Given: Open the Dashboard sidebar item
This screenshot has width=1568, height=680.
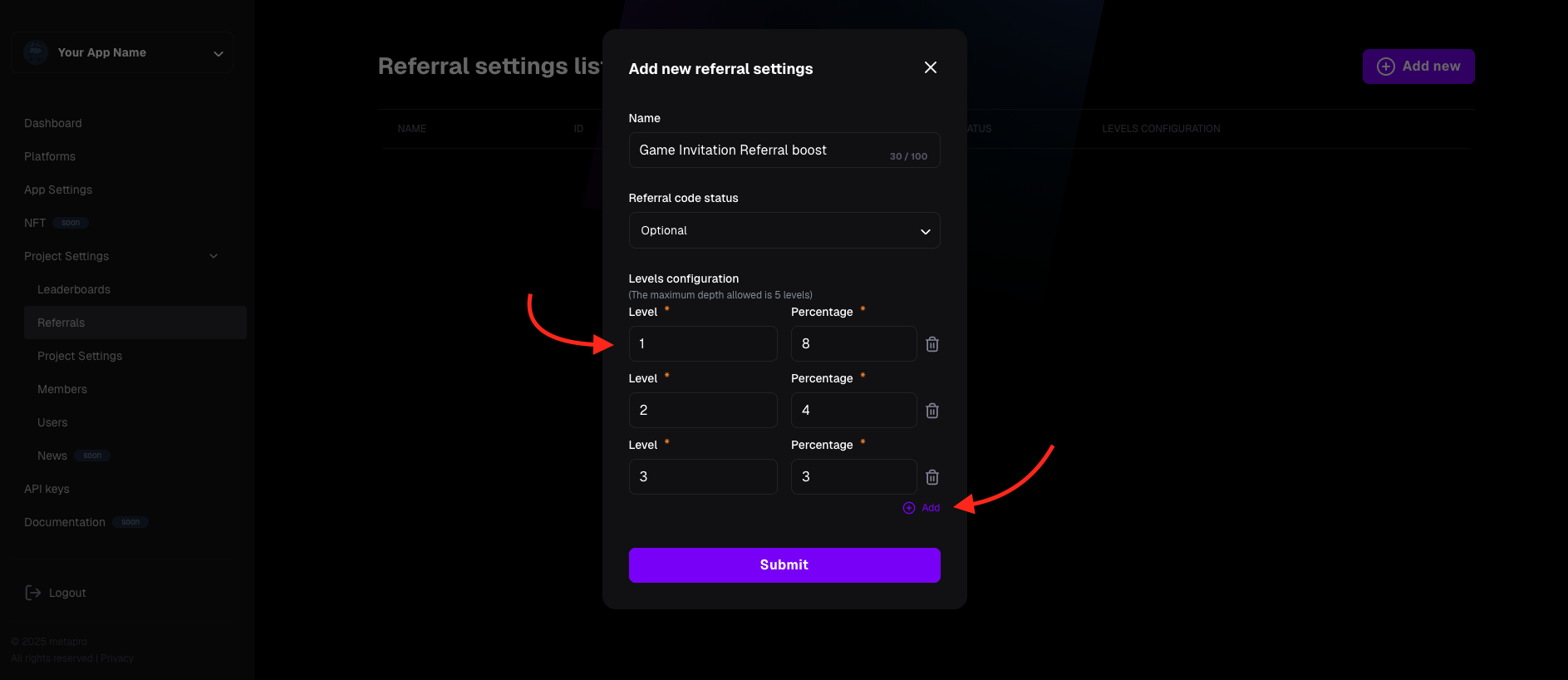Looking at the screenshot, I should (53, 123).
